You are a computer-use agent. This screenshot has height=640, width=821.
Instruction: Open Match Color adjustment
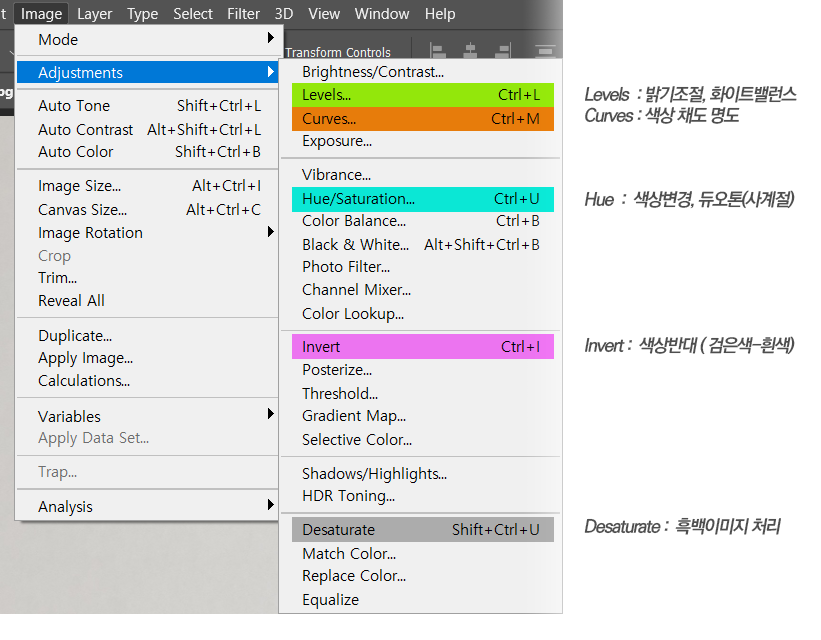(423, 554)
